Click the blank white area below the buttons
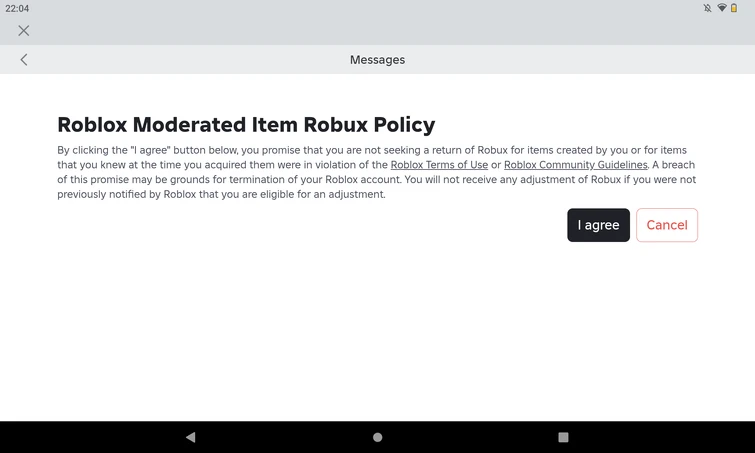Screen dimensions: 755x453 [377, 330]
